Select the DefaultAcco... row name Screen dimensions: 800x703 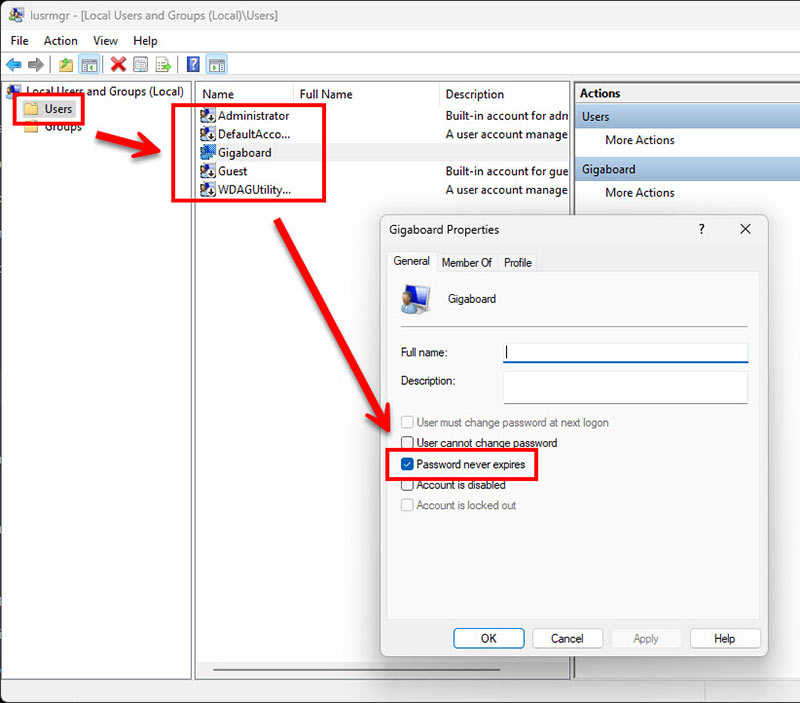coord(254,134)
